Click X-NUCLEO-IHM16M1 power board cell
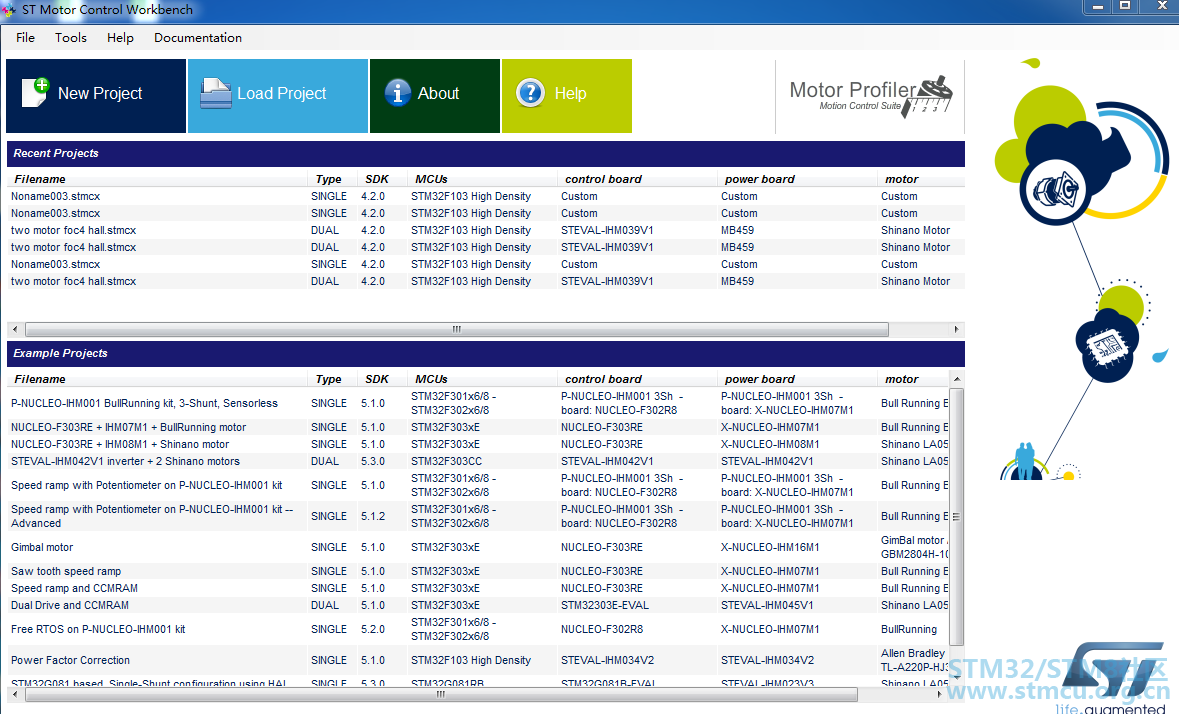This screenshot has width=1179, height=714. click(770, 547)
